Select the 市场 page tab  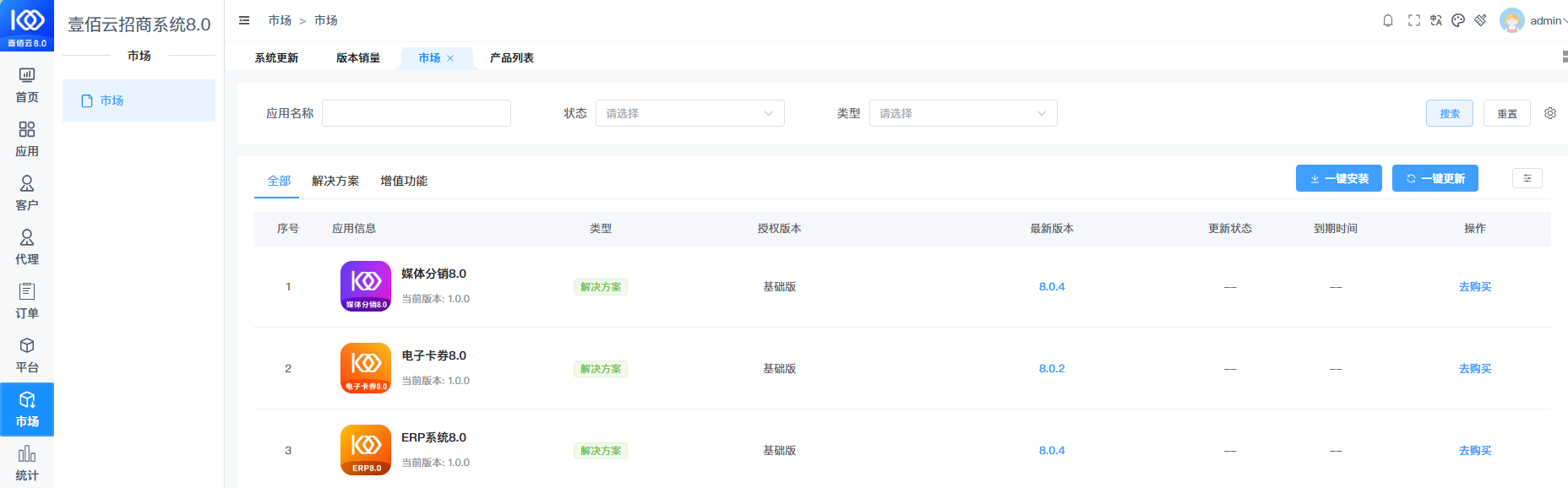pos(429,58)
